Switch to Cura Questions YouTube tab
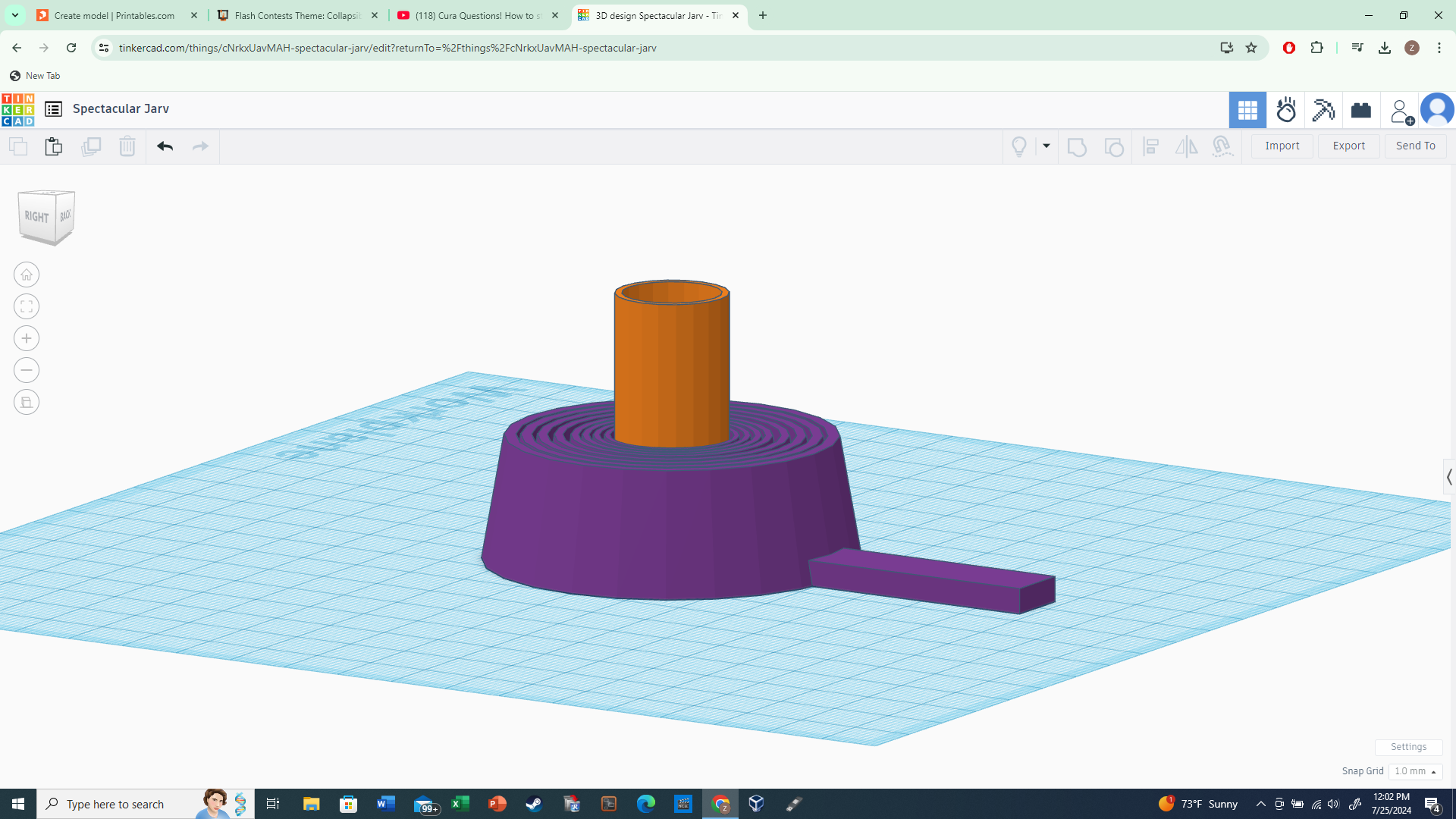This screenshot has width=1456, height=819. 478,15
